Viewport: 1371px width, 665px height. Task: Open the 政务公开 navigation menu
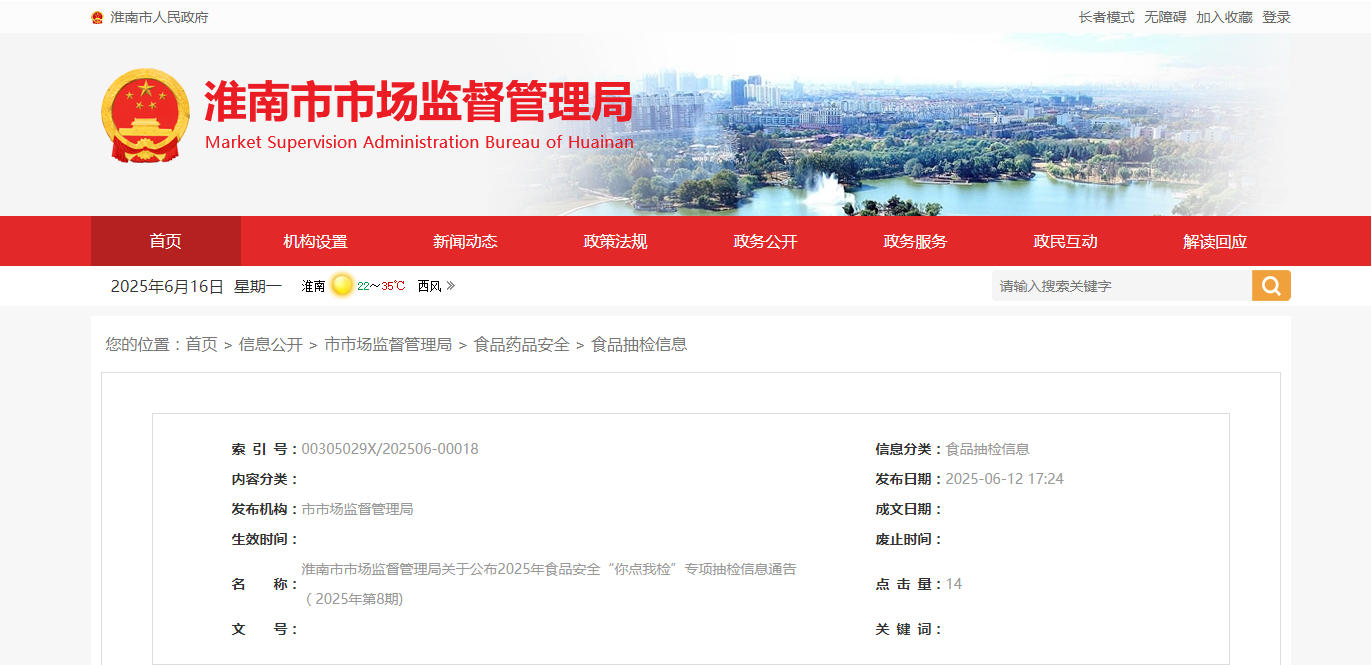(765, 241)
